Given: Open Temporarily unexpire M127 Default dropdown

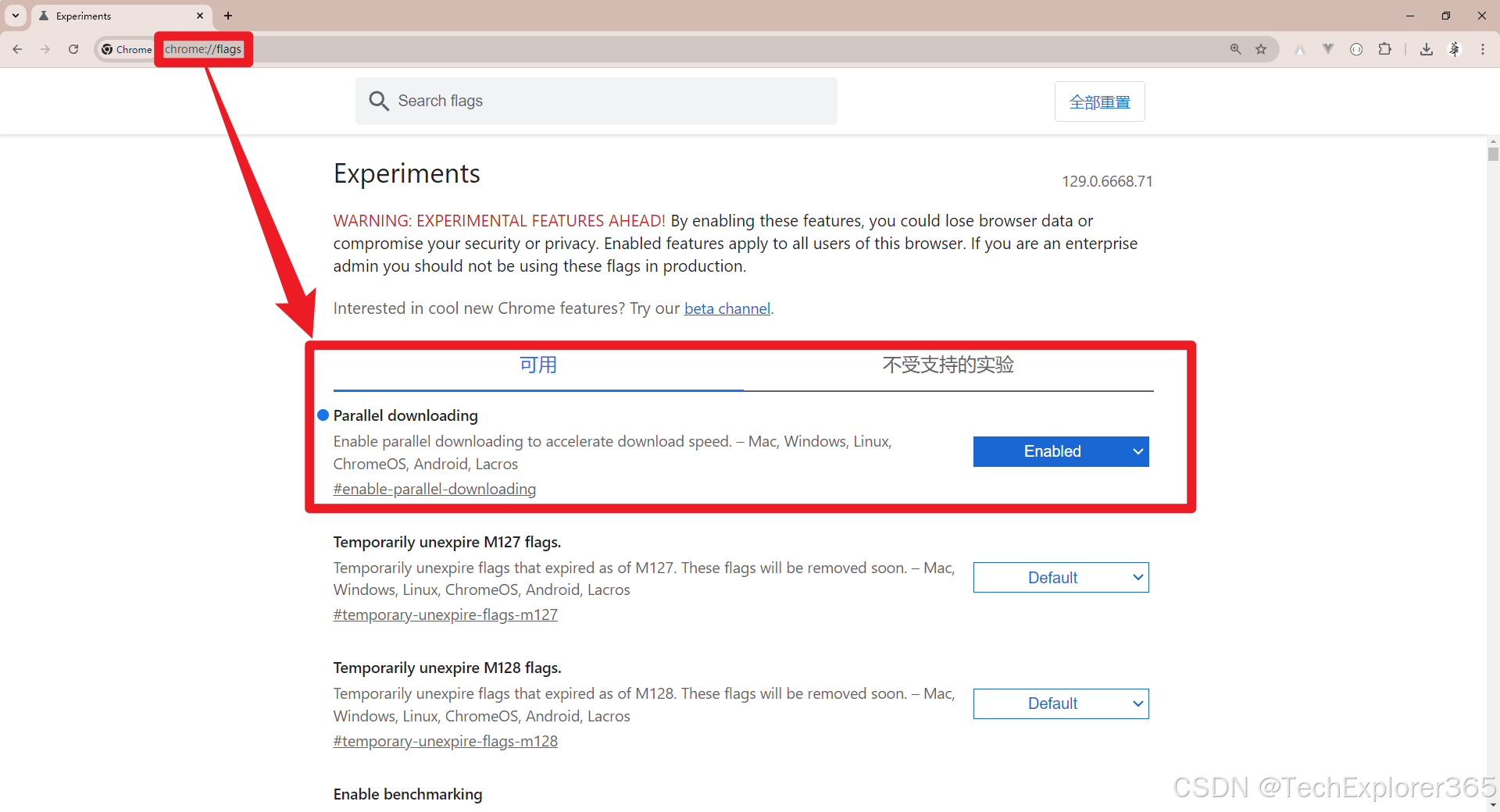Looking at the screenshot, I should click(x=1061, y=578).
